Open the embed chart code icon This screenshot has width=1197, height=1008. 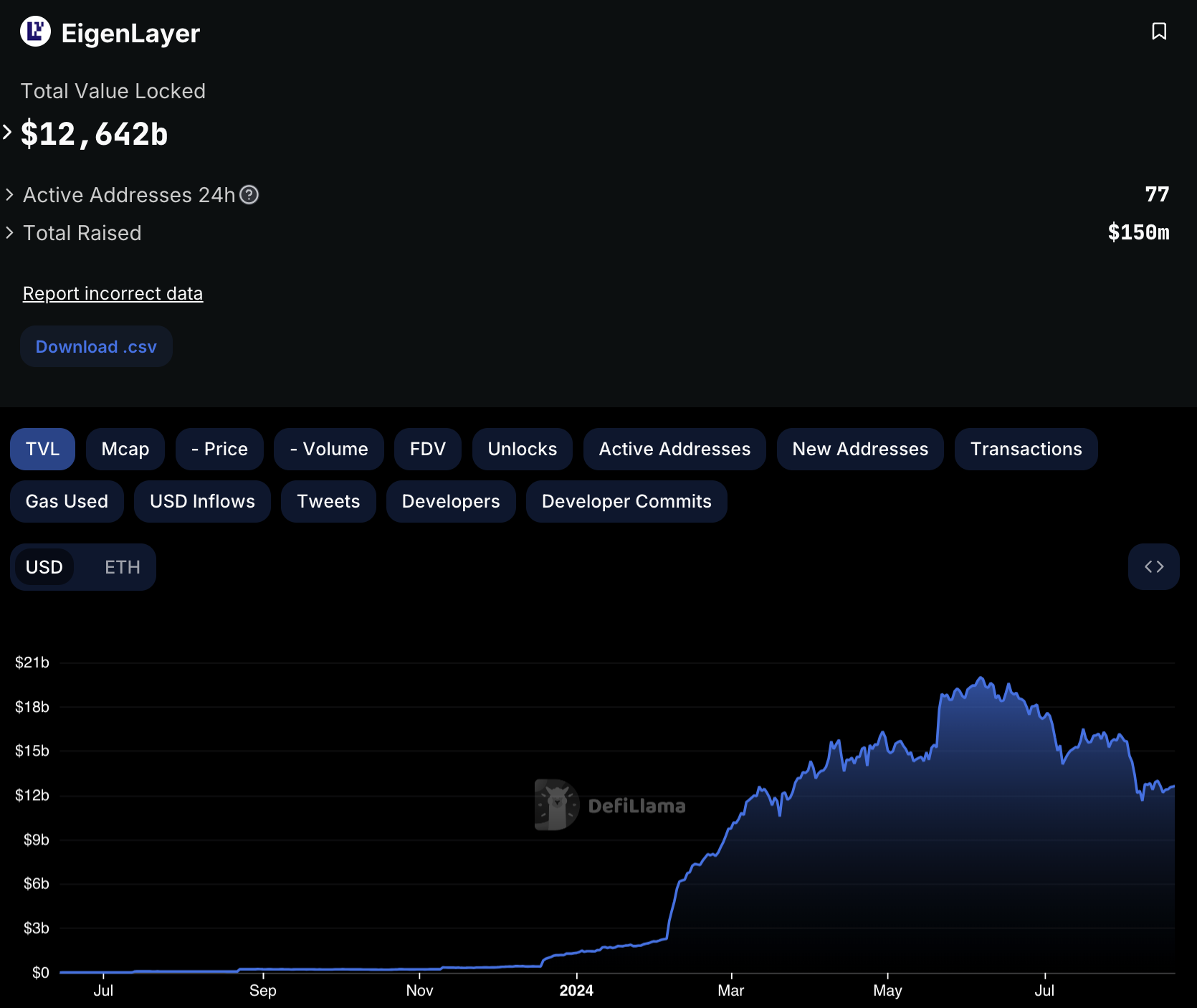tap(1154, 567)
